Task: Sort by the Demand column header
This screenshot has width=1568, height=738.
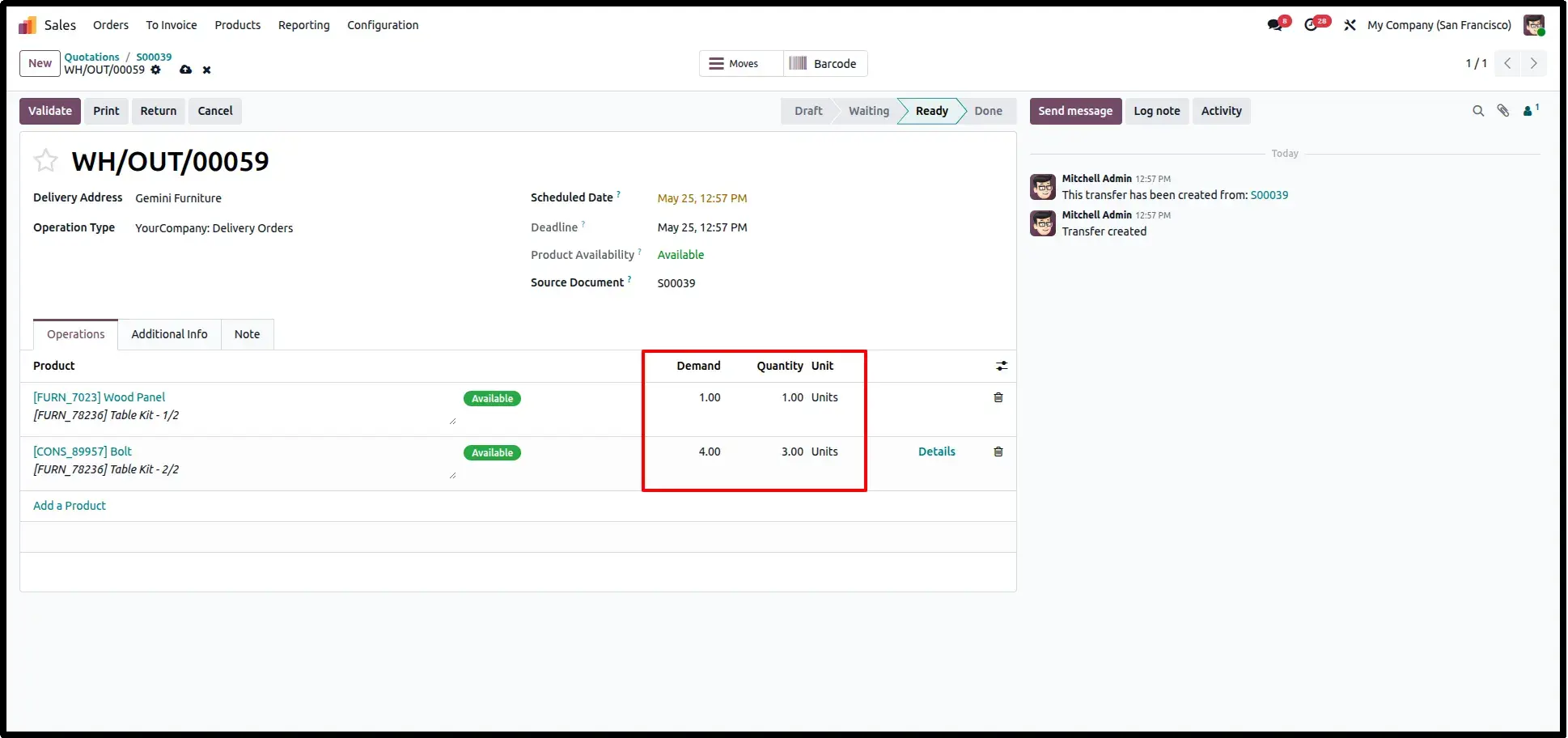Action: [x=699, y=366]
